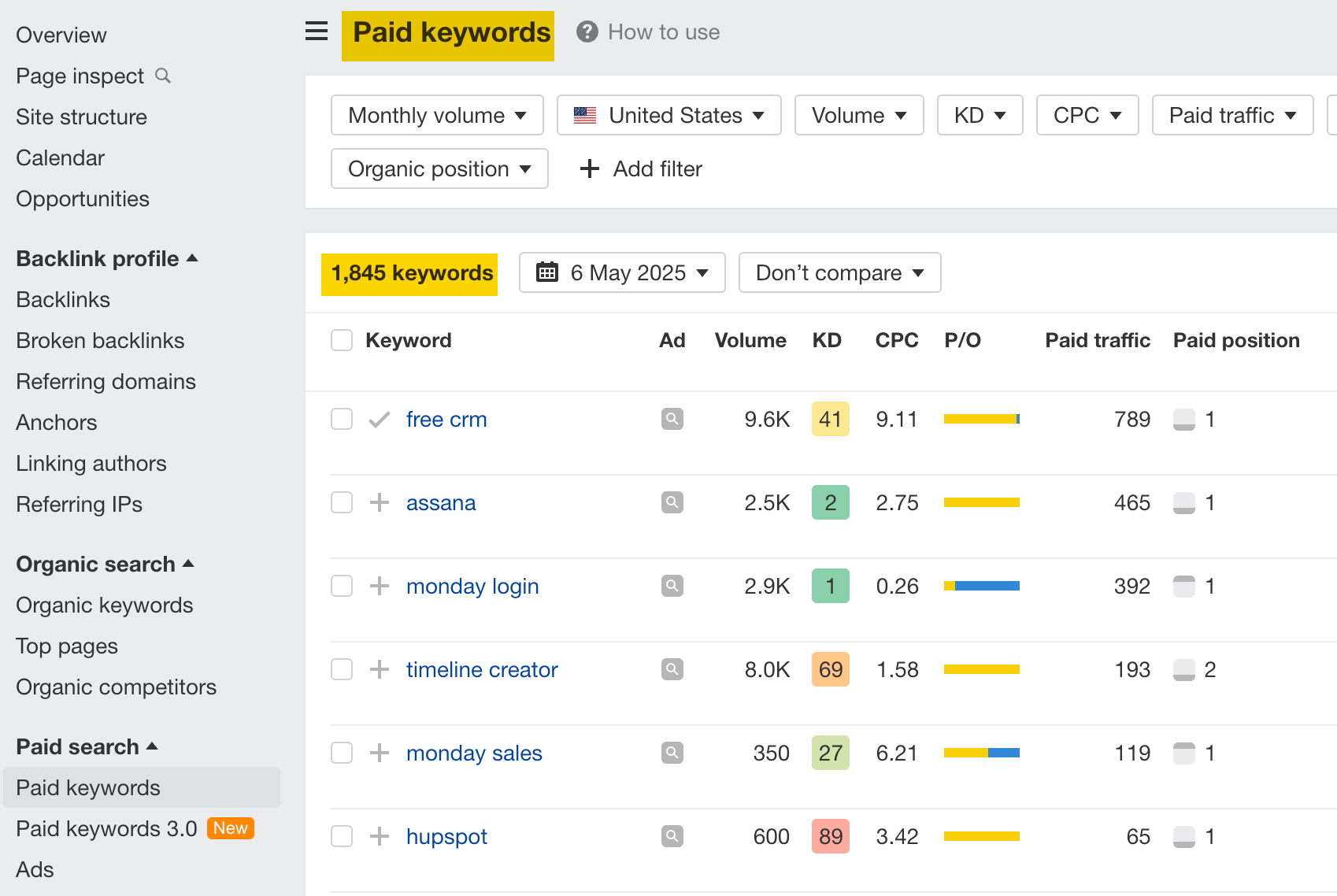The width and height of the screenshot is (1337, 896).
Task: Check the checkbox for 'monday login'
Action: 341,586
